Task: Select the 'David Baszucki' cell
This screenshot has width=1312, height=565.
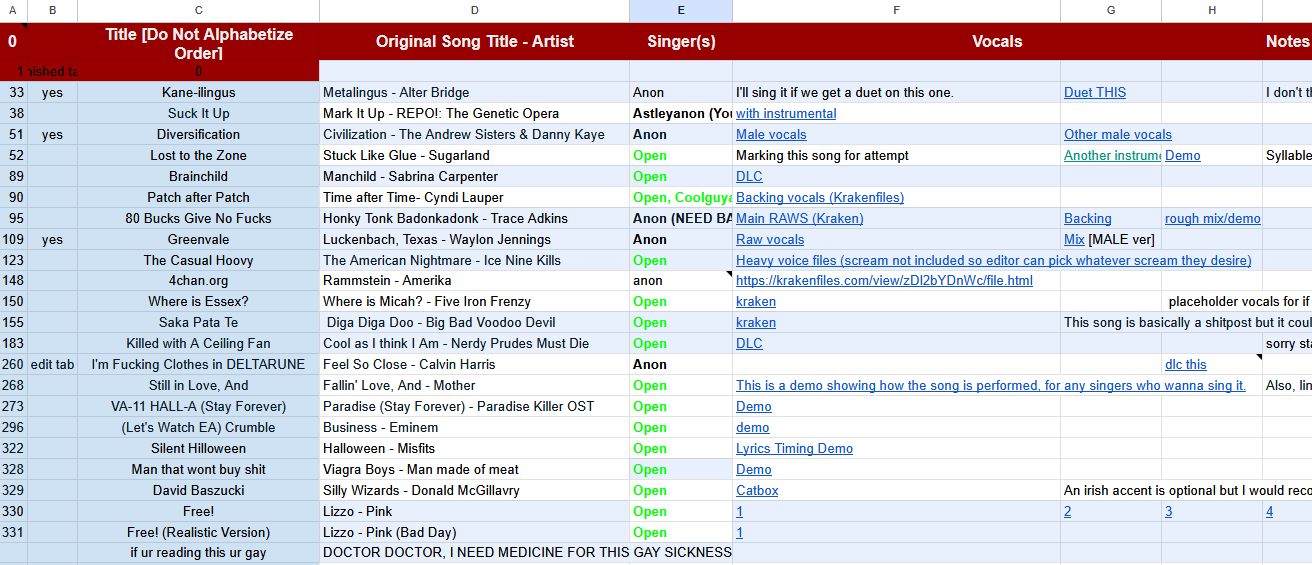Action: click(199, 490)
